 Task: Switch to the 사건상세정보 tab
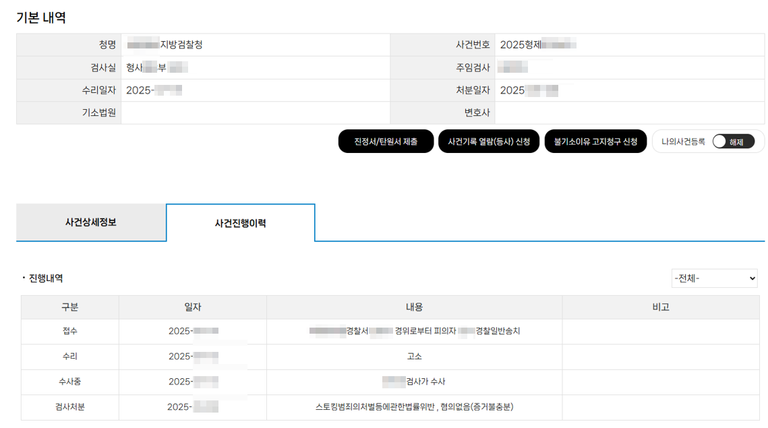91,222
